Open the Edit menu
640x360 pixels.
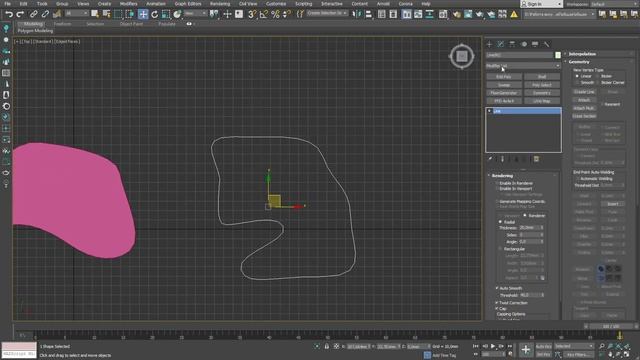(x=23, y=4)
